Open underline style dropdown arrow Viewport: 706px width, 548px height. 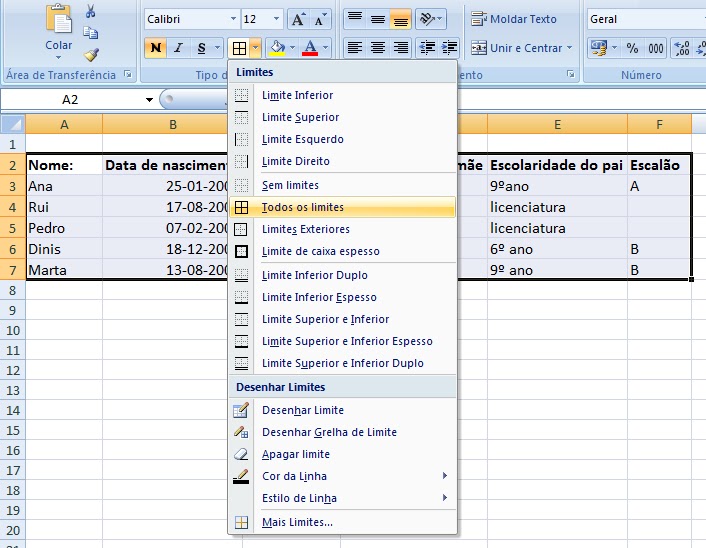click(217, 48)
